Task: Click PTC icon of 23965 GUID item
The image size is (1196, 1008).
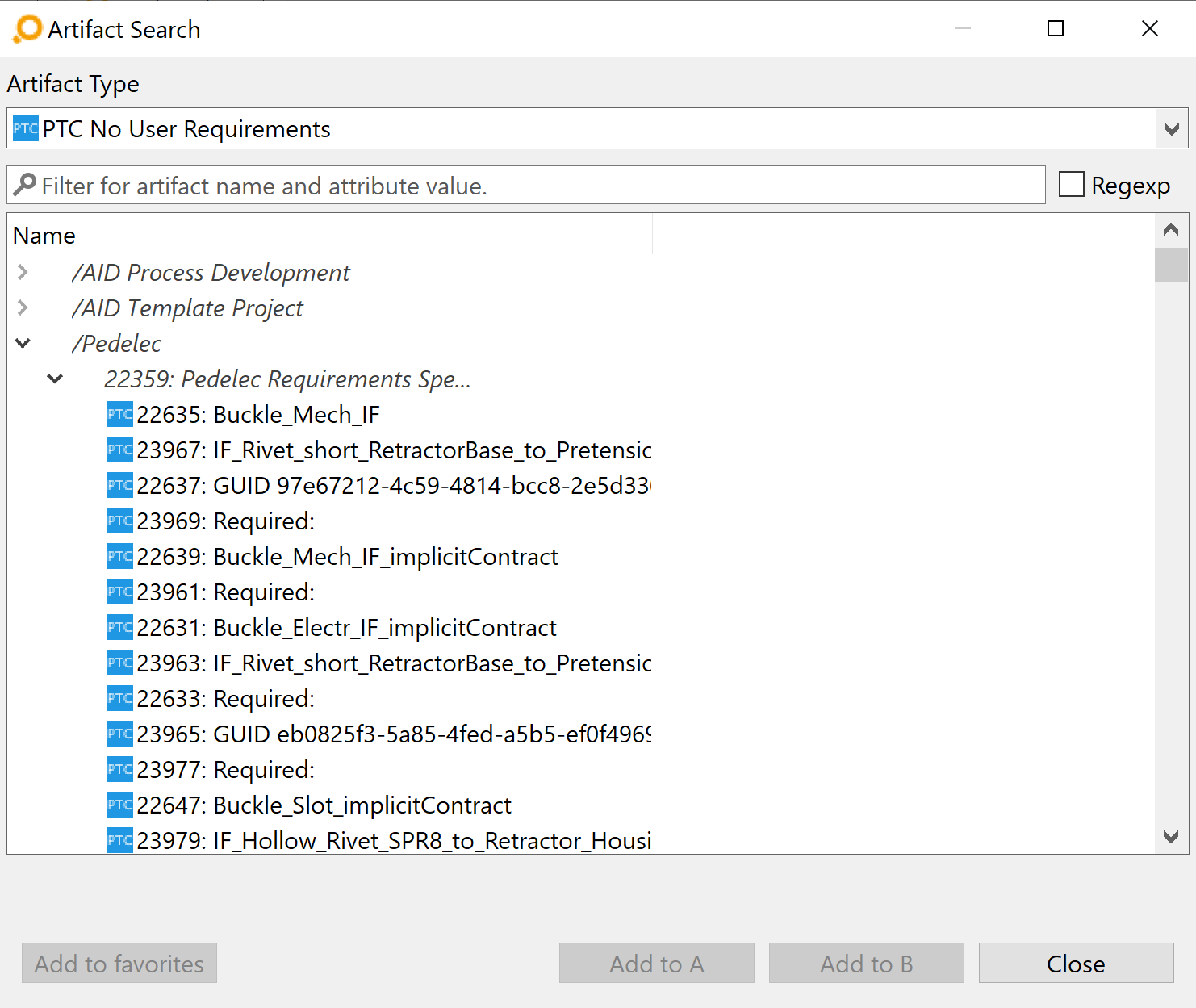Action: [x=120, y=734]
